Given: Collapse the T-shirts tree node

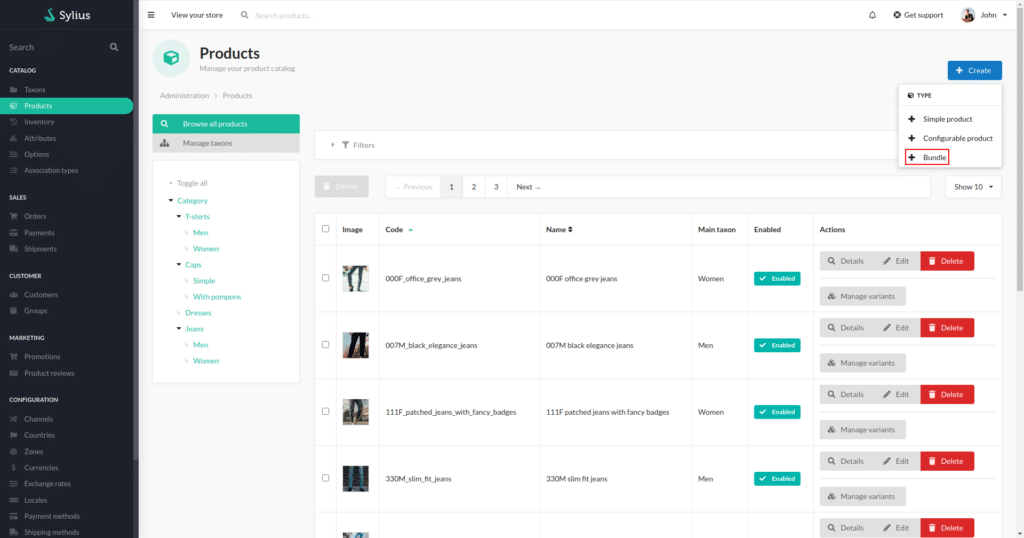Looking at the screenshot, I should [179, 217].
